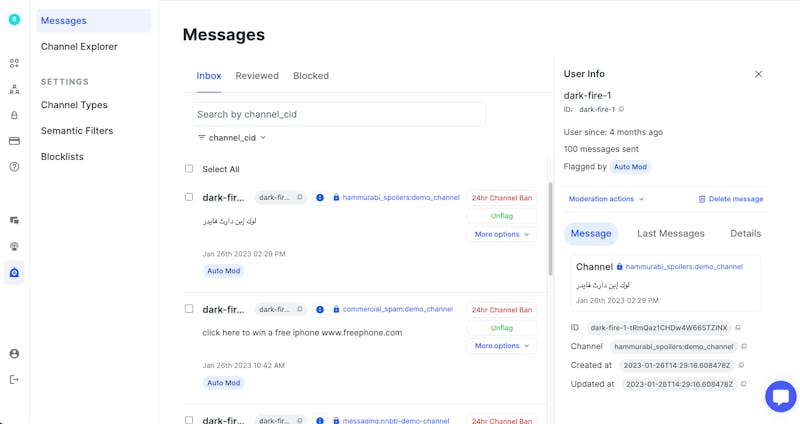Open the chat support bubble

click(780, 396)
